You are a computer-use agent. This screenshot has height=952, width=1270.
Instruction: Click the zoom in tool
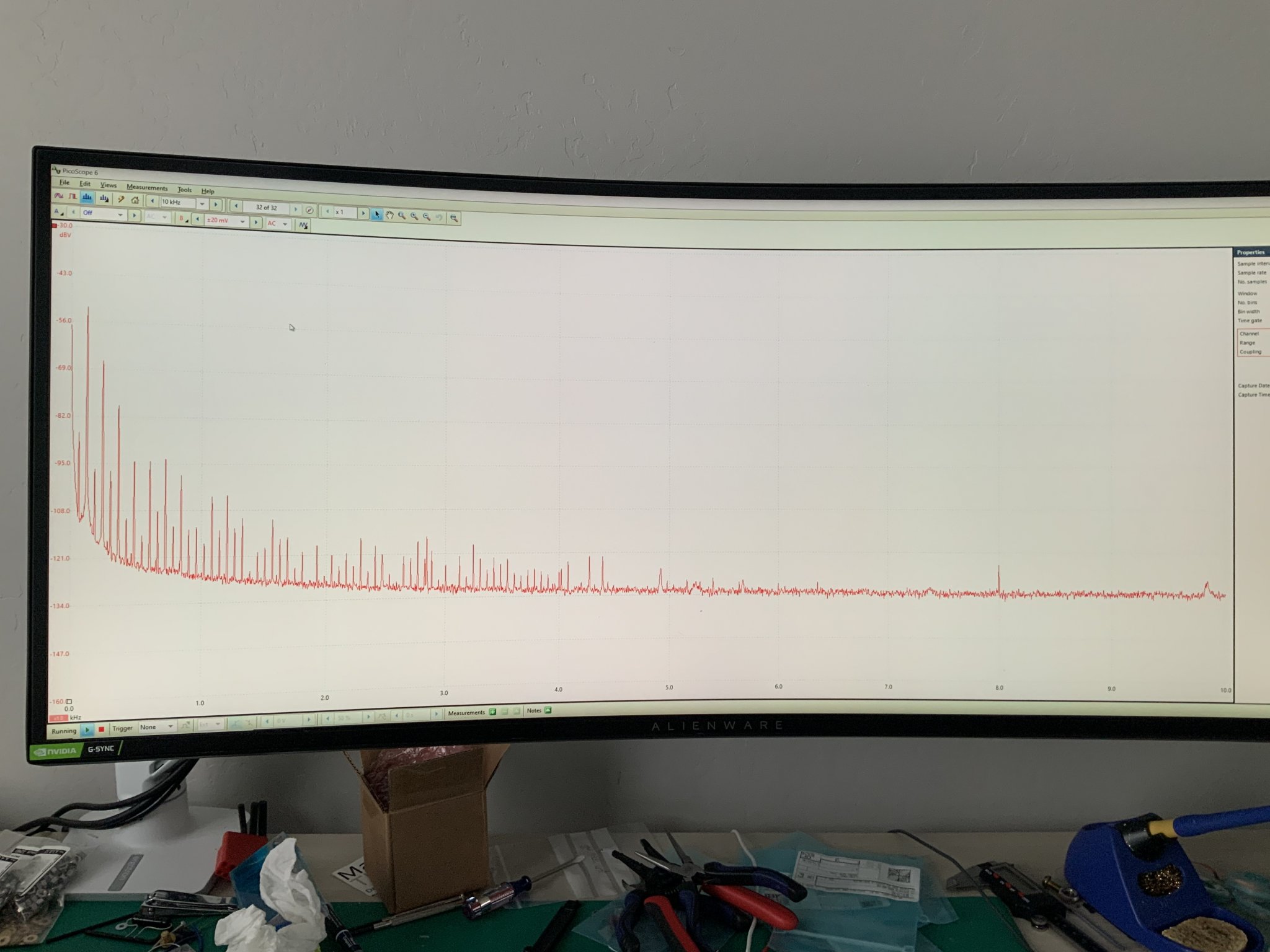pos(414,216)
